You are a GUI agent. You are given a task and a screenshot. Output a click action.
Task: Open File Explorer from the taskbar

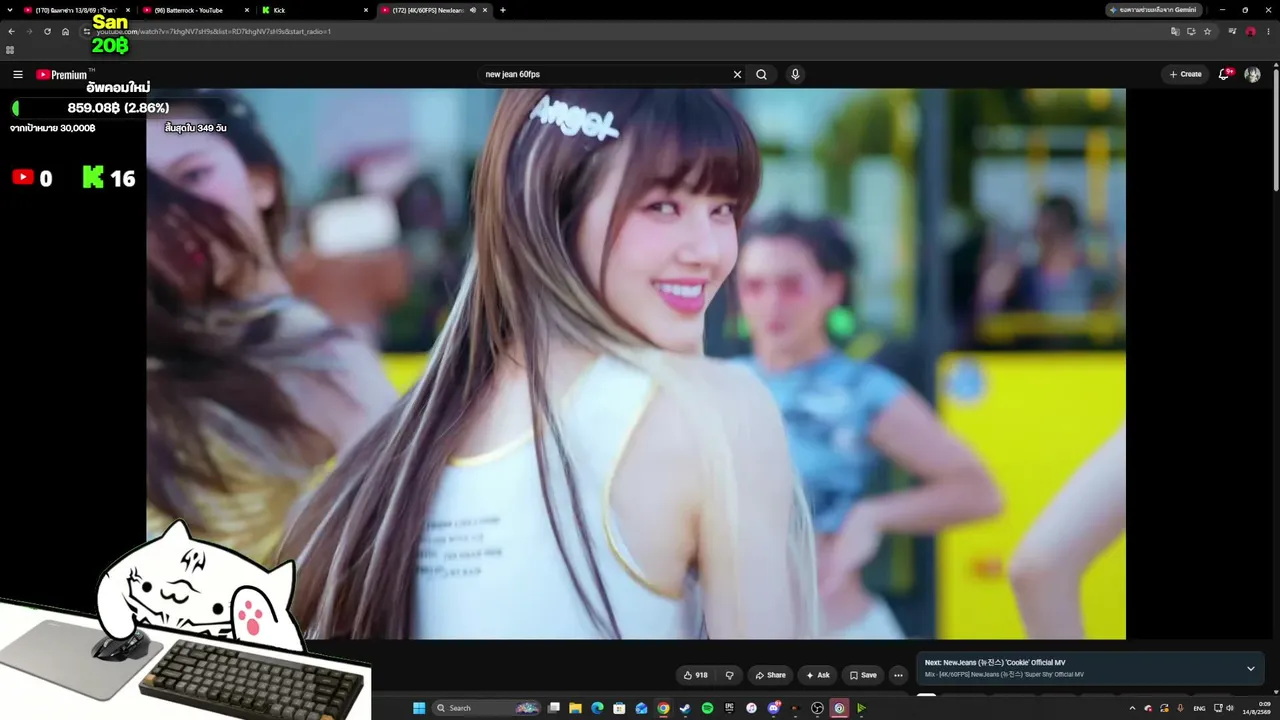pyautogui.click(x=575, y=708)
